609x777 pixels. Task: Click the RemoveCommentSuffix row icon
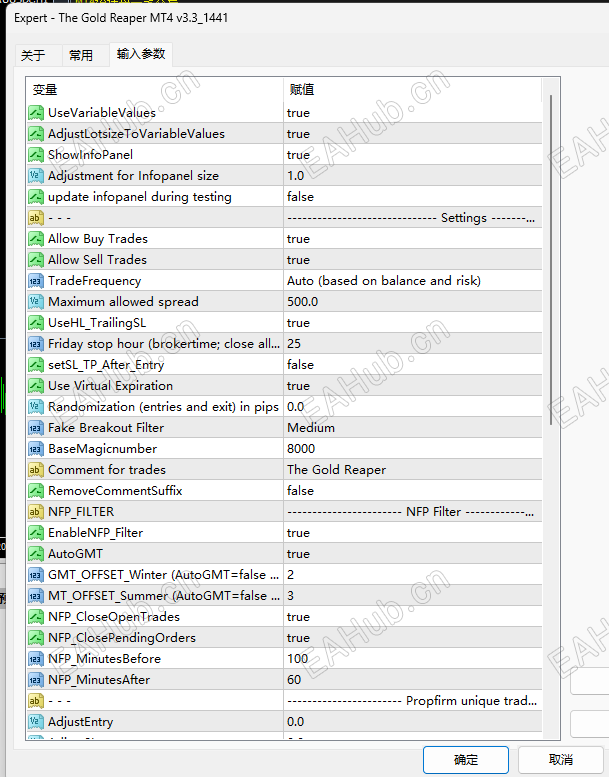click(x=36, y=491)
